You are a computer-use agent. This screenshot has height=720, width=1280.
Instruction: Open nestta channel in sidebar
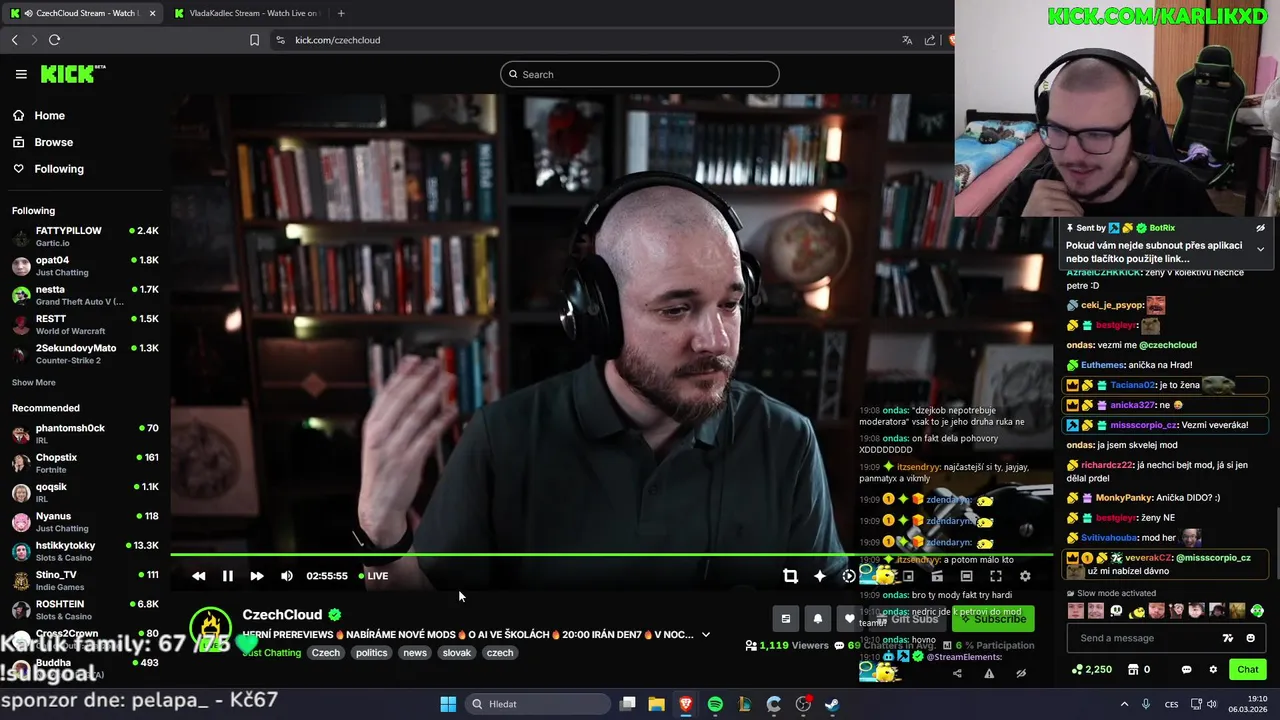pos(85,295)
